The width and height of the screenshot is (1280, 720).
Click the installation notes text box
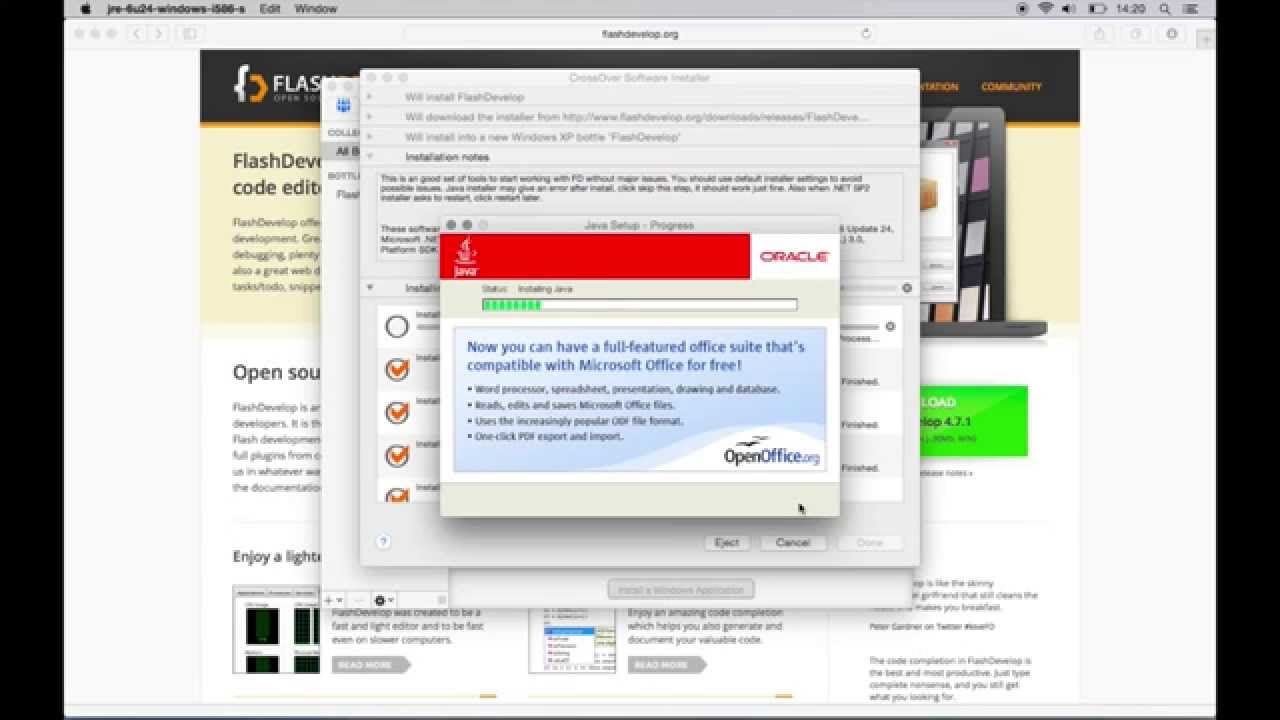pos(640,218)
